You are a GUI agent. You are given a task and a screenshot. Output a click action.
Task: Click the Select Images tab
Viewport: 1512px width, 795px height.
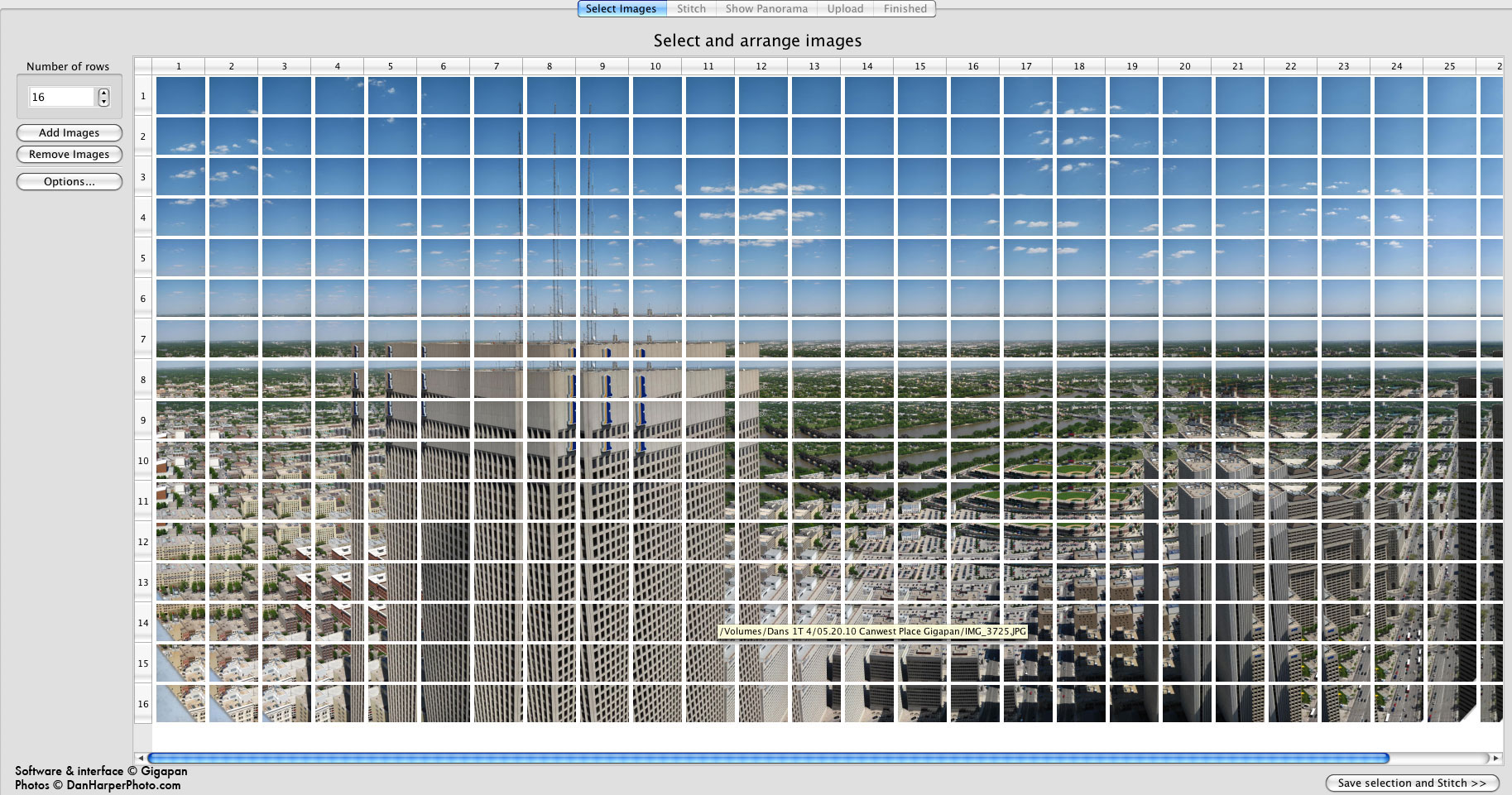coord(621,8)
